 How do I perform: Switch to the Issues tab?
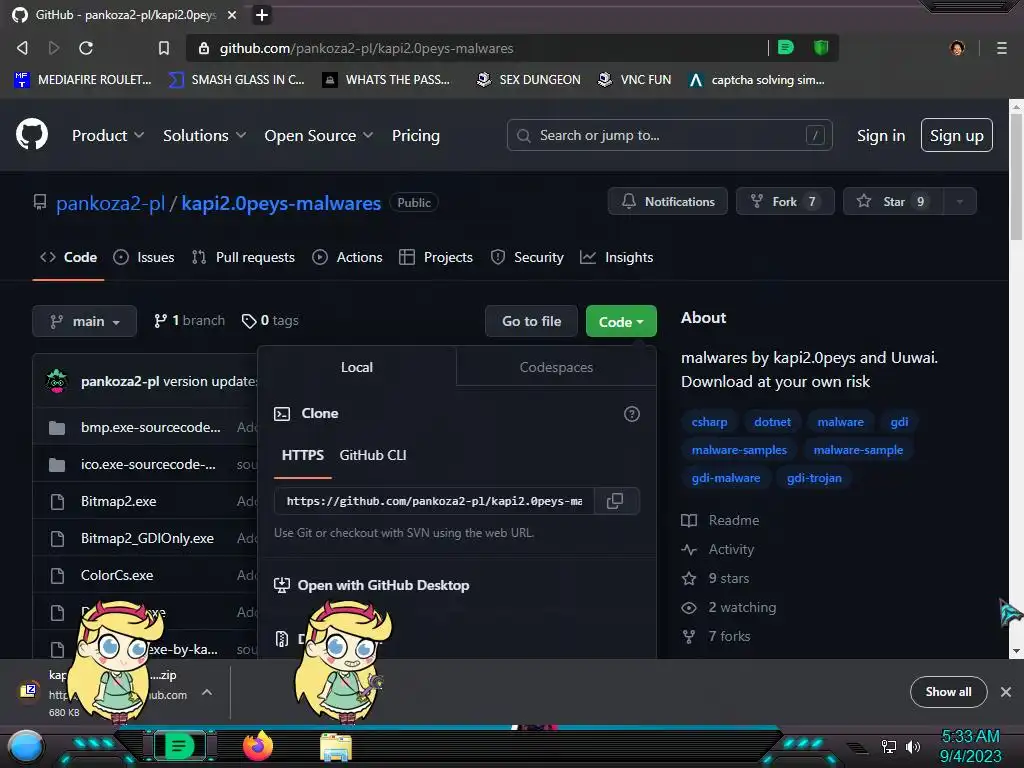[x=144, y=257]
